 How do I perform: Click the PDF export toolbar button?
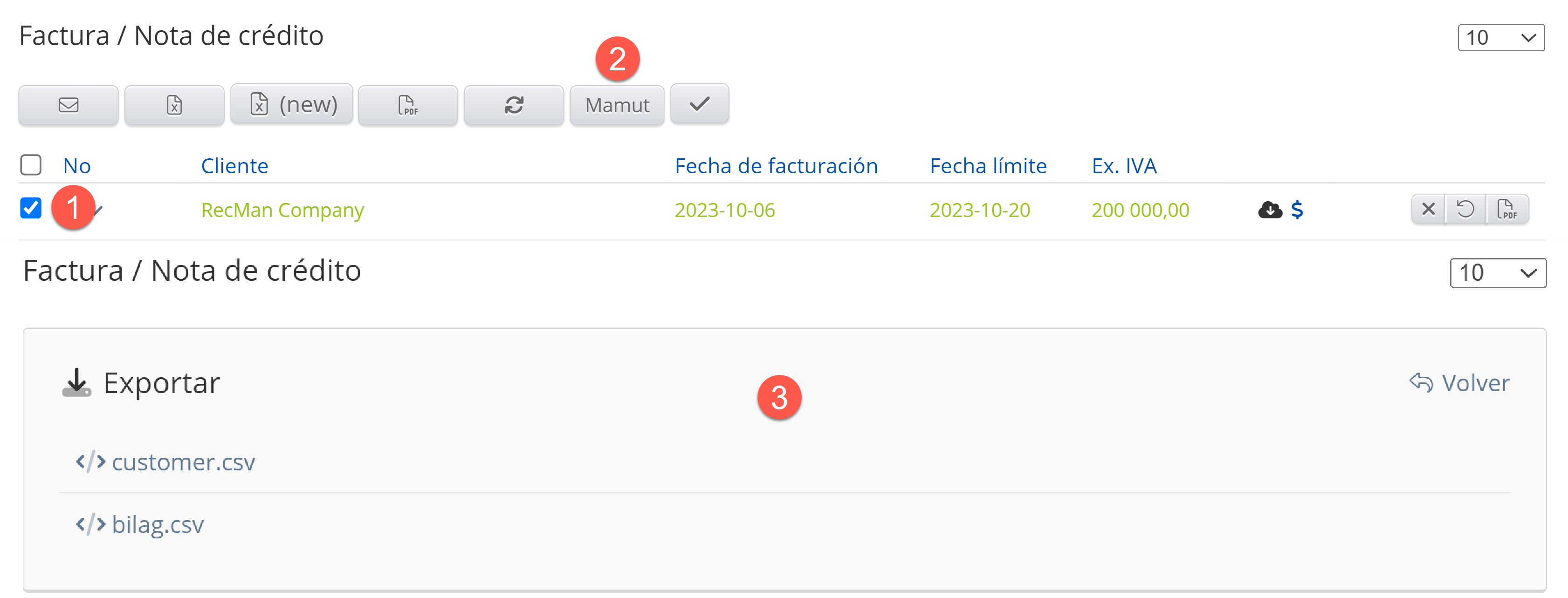pyautogui.click(x=407, y=105)
